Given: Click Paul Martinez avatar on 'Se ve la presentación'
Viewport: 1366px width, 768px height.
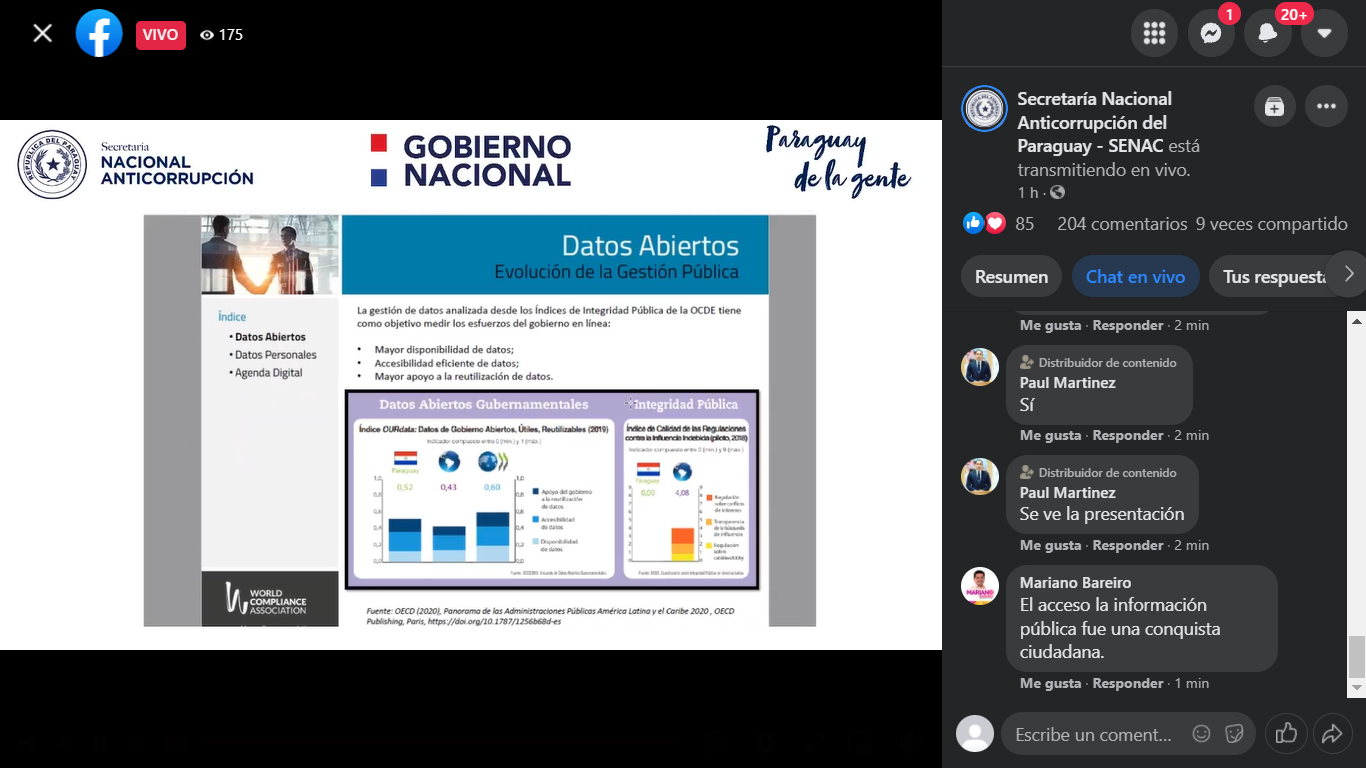Looking at the screenshot, I should coord(980,476).
